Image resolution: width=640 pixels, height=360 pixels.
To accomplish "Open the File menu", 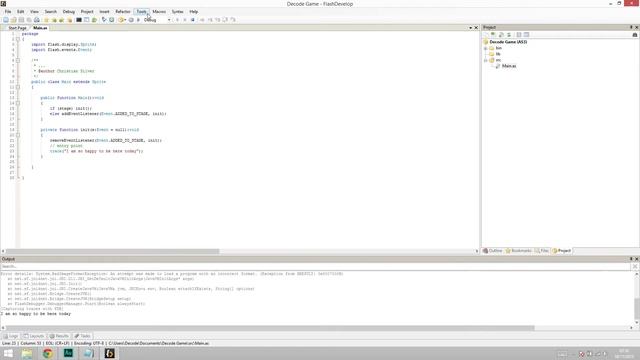I will pos(8,11).
